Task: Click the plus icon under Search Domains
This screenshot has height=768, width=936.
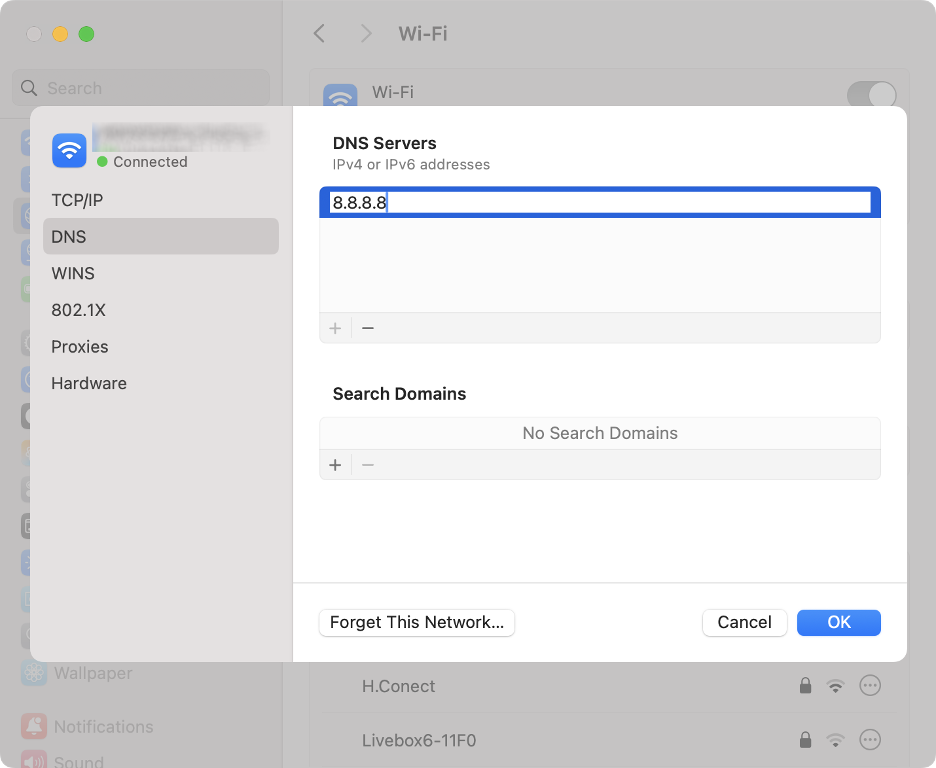Action: pos(335,464)
